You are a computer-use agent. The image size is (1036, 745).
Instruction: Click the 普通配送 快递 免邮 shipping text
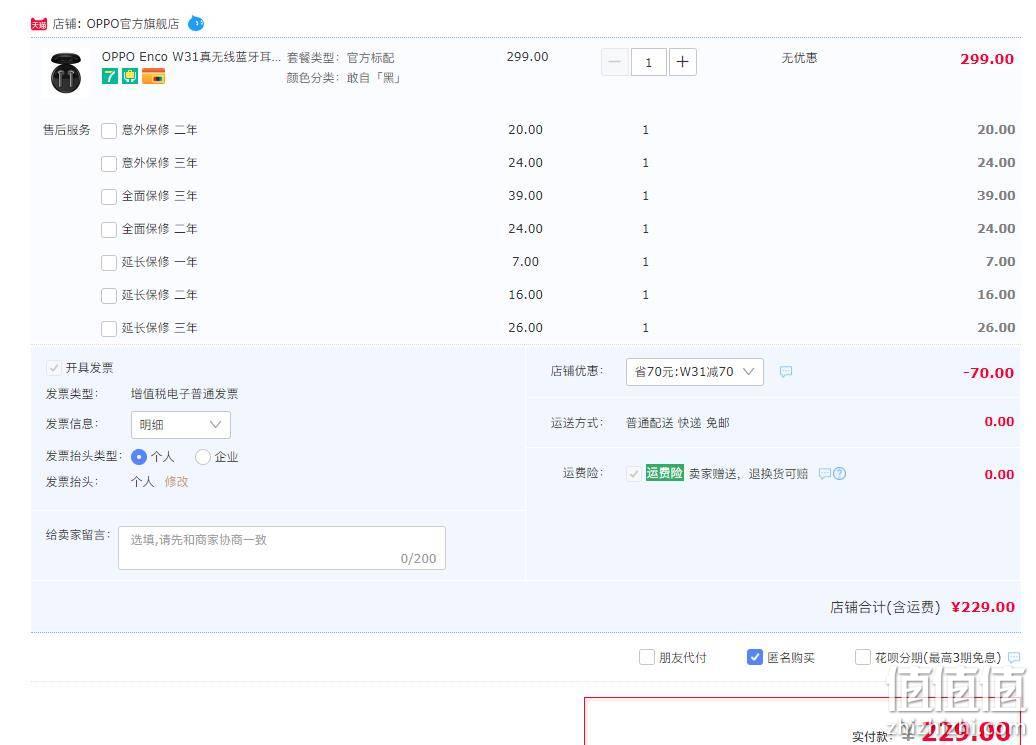pyautogui.click(x=677, y=423)
